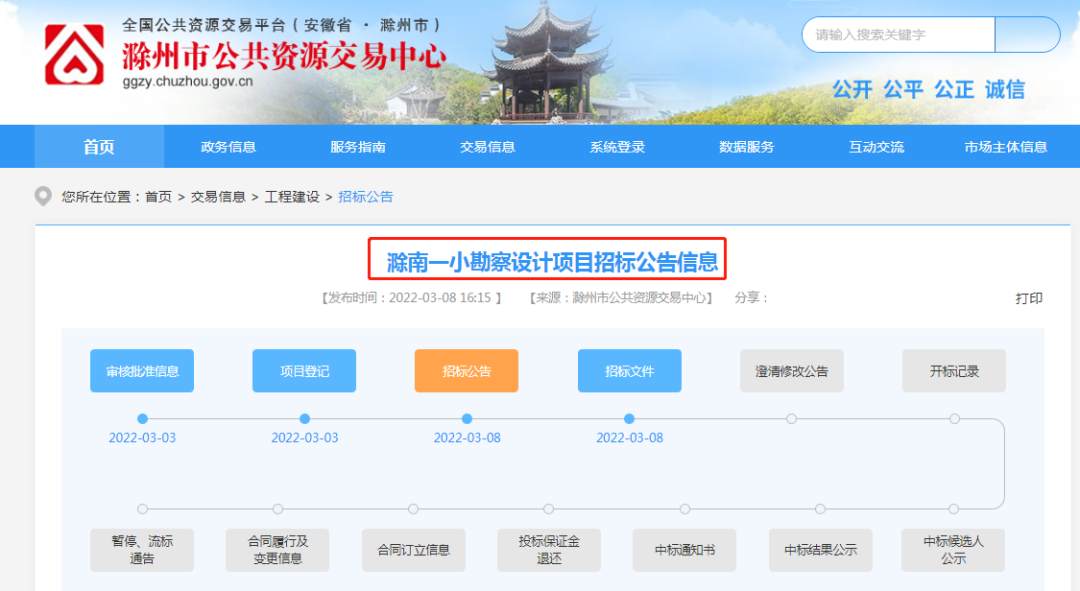
Task: Select the 中标通知书 step button
Action: point(685,550)
